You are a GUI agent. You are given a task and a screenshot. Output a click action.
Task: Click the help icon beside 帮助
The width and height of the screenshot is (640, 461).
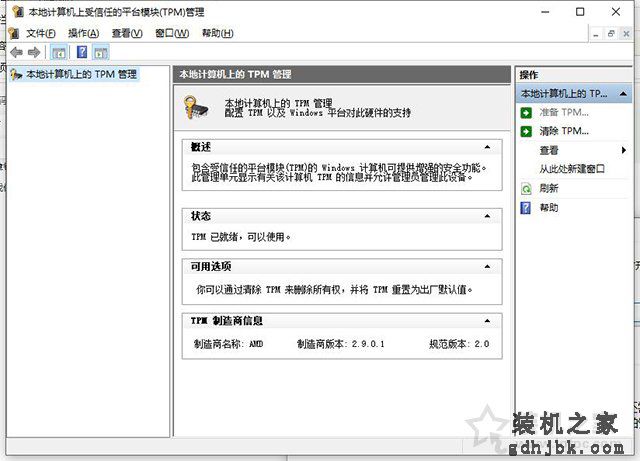tap(526, 207)
